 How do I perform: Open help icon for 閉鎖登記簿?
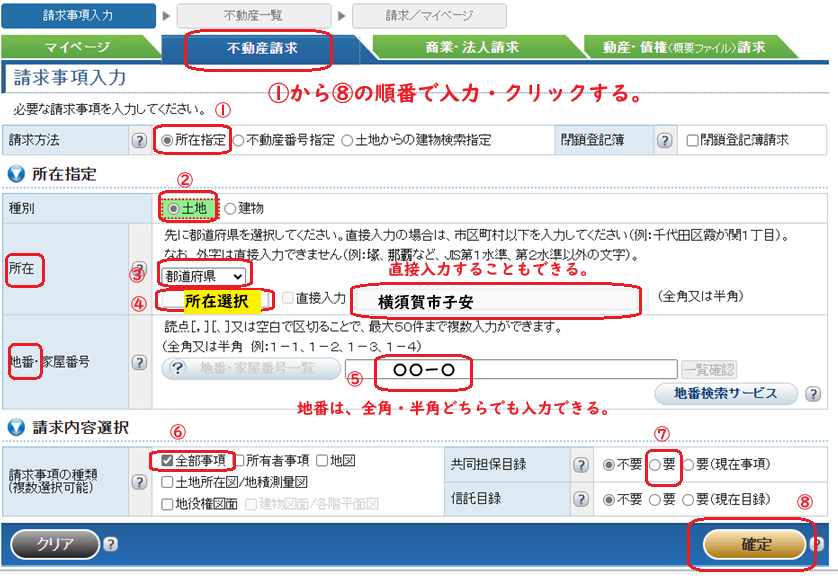(664, 141)
